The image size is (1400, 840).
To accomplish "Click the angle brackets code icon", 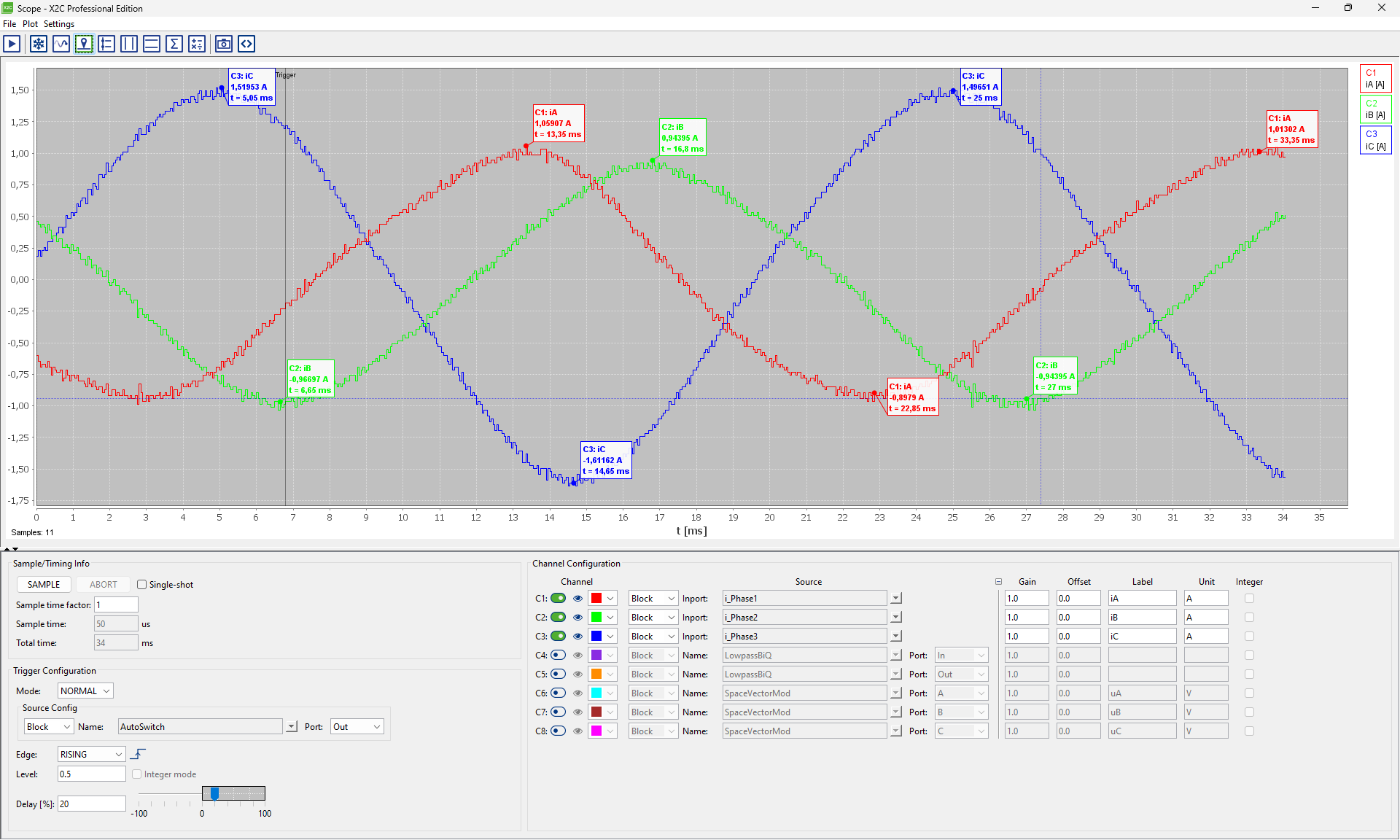I will (x=246, y=44).
